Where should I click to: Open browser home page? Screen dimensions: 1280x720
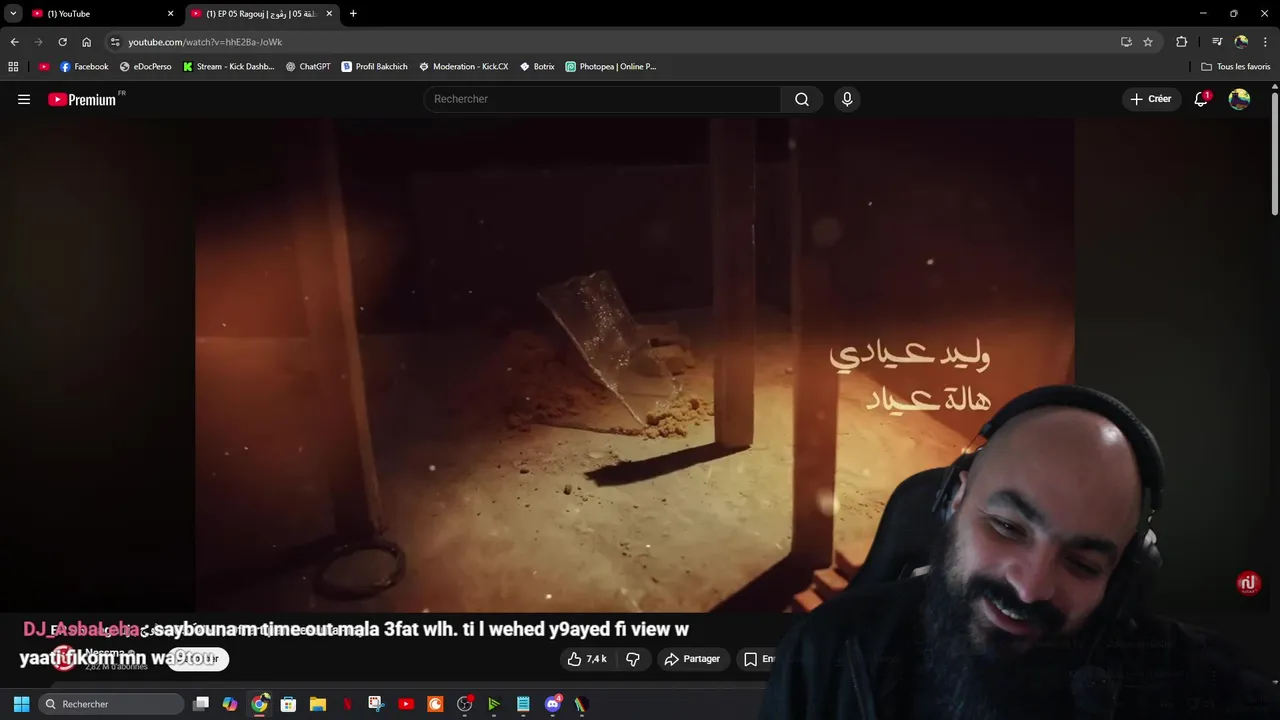87,42
